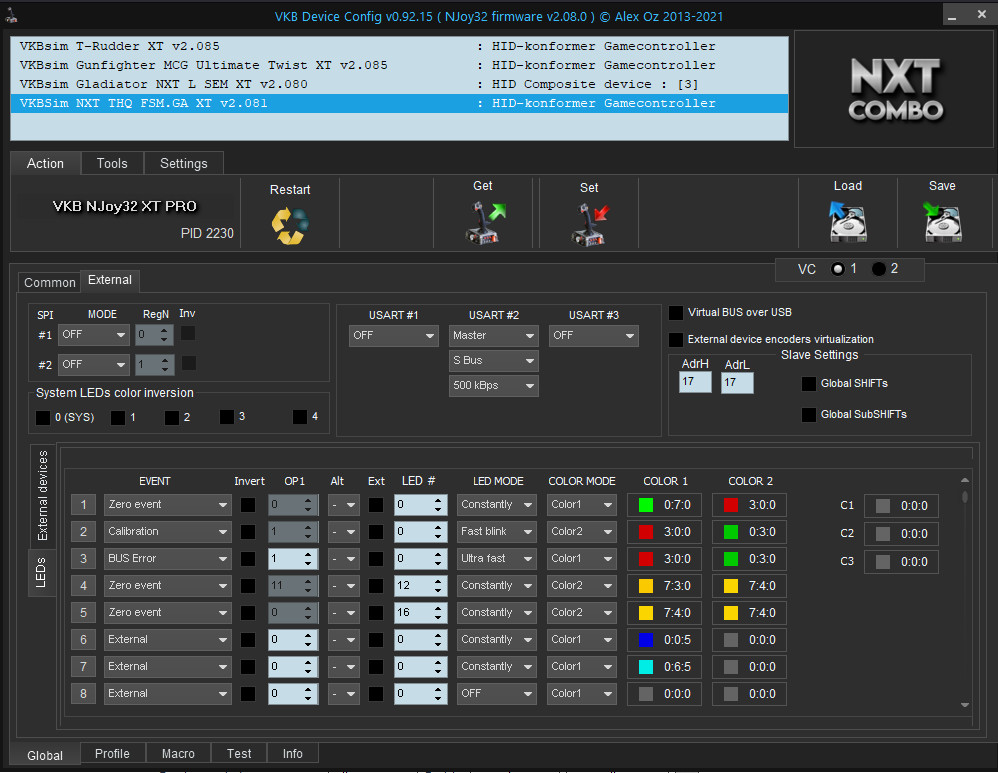Select VC option 1 radio button
The width and height of the screenshot is (998, 773).
pos(838,269)
